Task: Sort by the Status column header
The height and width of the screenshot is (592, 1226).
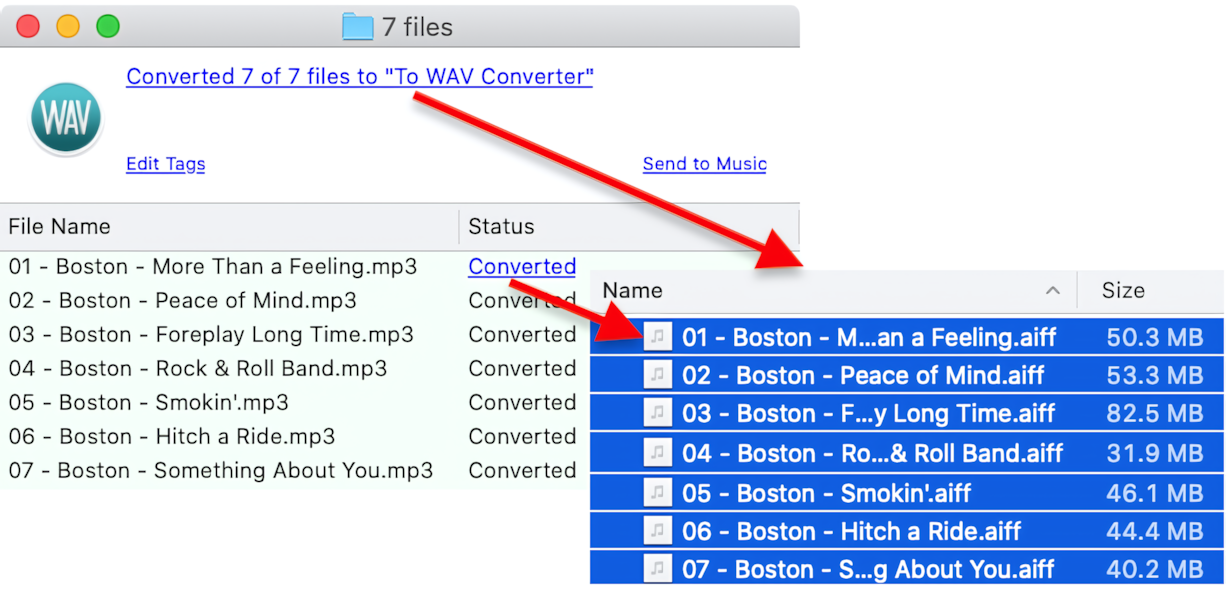Action: click(629, 227)
